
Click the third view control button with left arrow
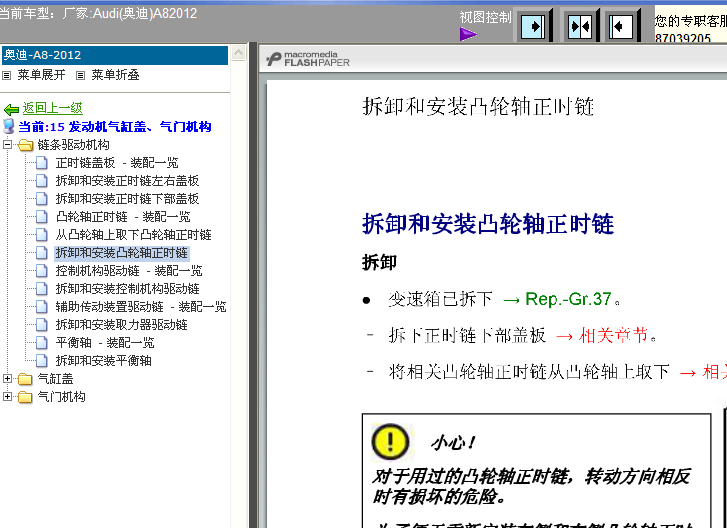pos(622,25)
